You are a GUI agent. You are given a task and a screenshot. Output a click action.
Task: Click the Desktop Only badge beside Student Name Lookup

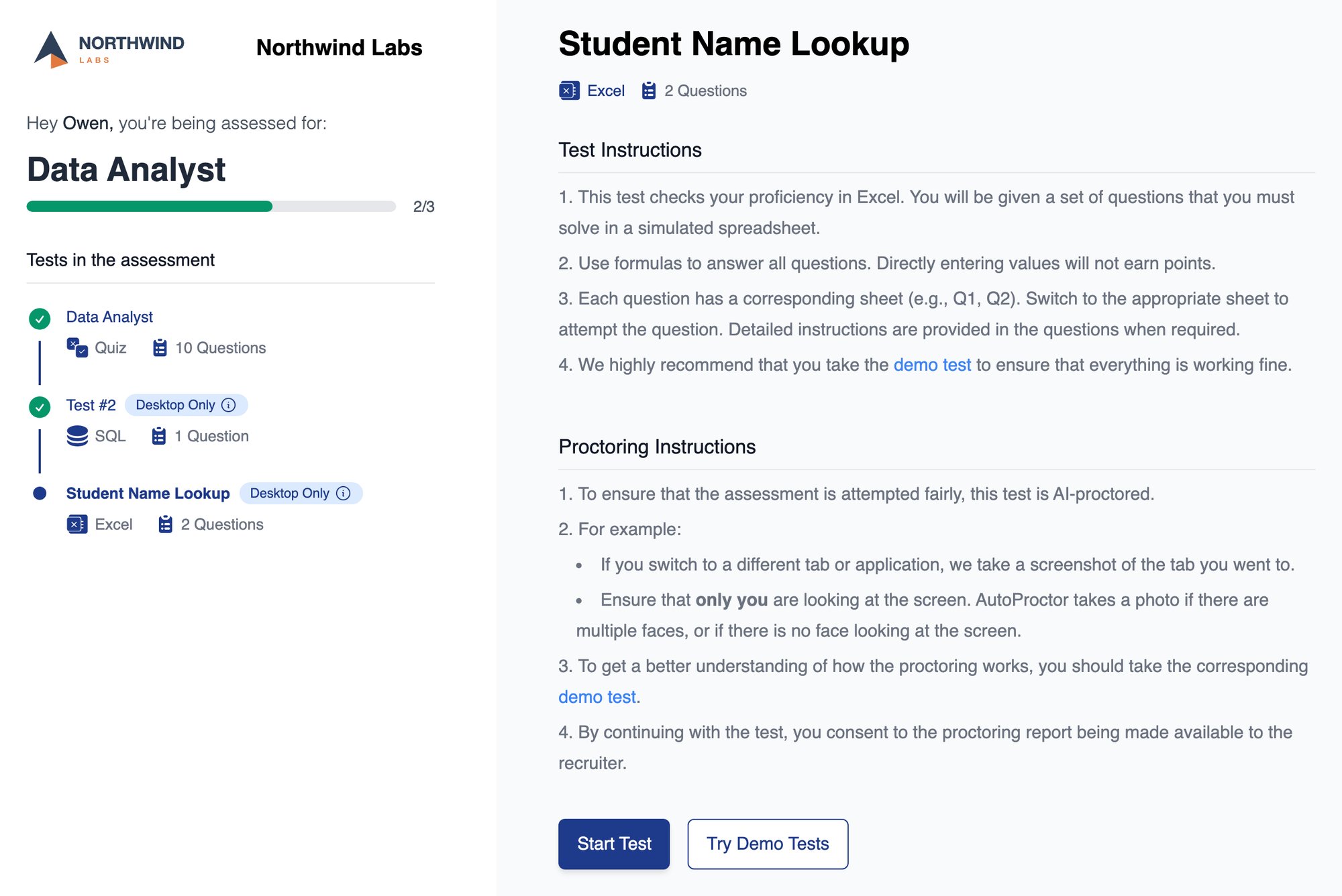pyautogui.click(x=301, y=494)
